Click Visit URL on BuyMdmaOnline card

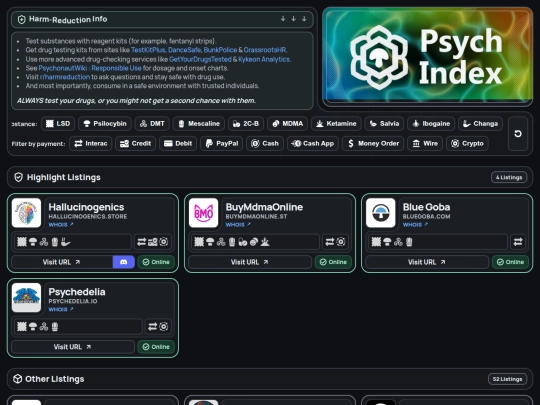pyautogui.click(x=250, y=262)
